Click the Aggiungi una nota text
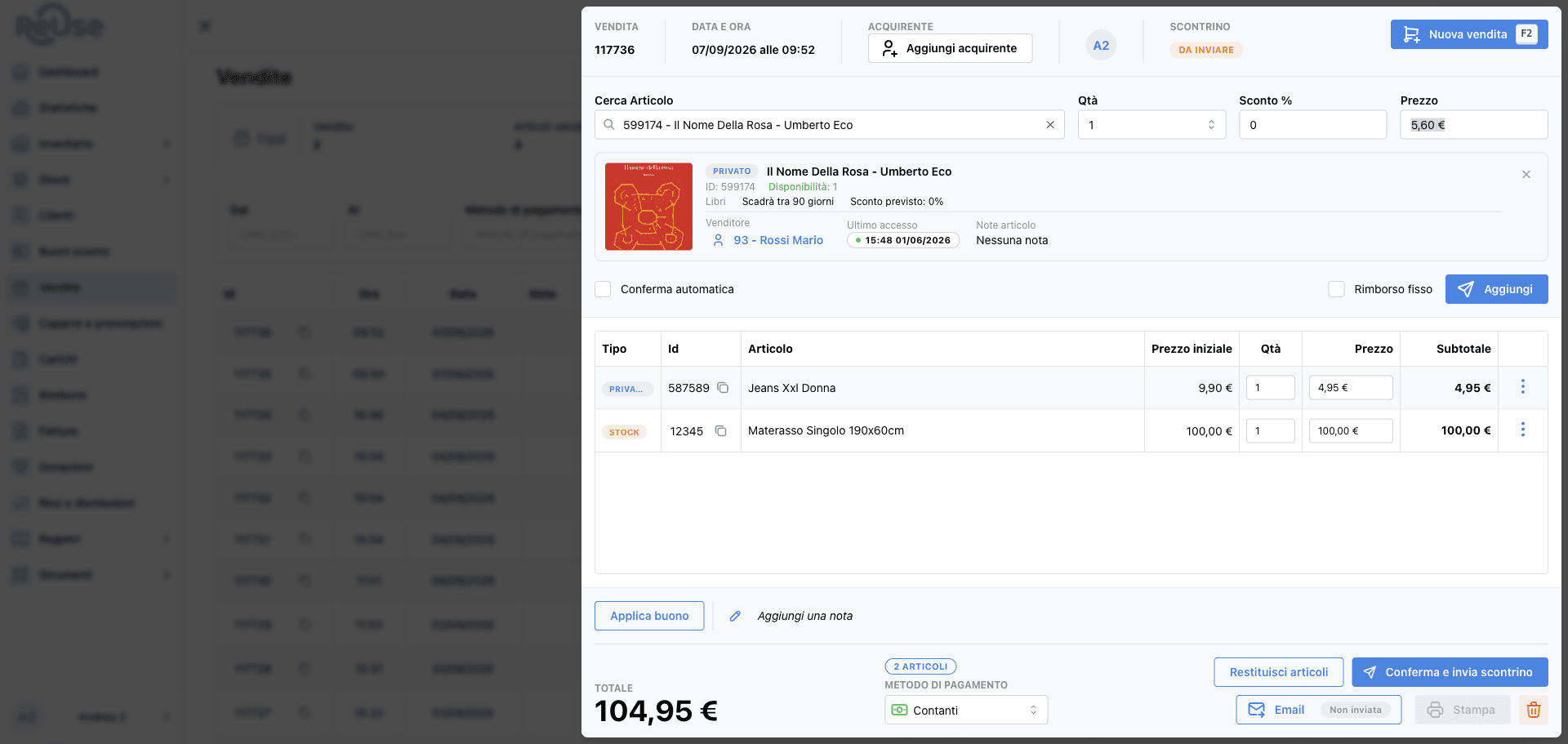This screenshot has height=744, width=1568. coord(804,616)
